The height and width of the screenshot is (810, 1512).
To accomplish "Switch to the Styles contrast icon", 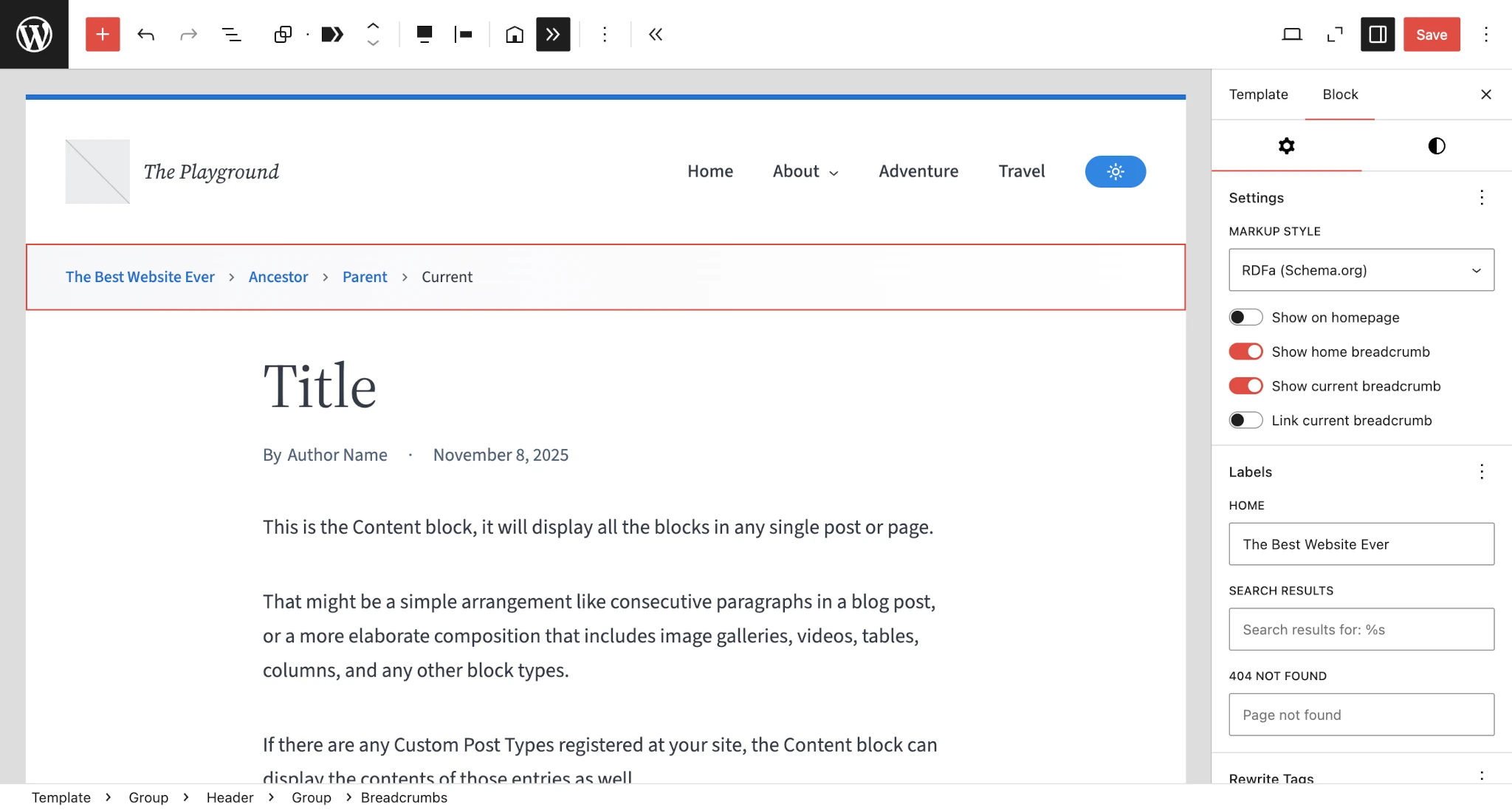I will pos(1434,145).
